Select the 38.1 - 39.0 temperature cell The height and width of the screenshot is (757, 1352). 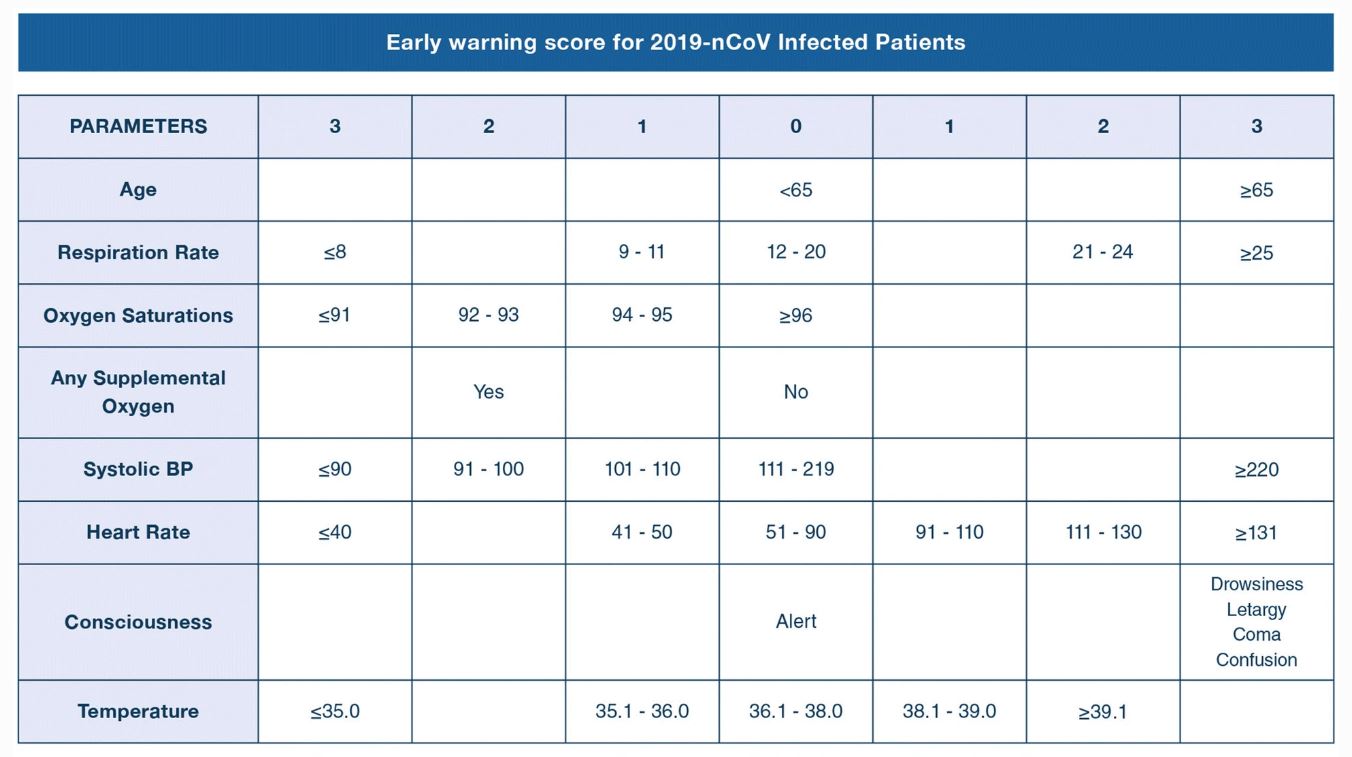(x=949, y=711)
